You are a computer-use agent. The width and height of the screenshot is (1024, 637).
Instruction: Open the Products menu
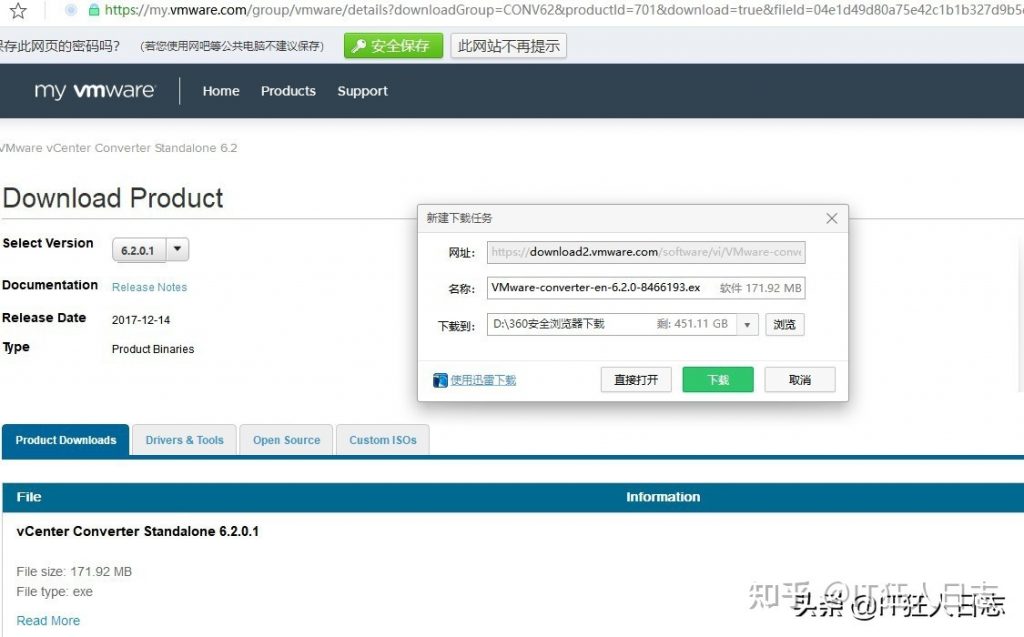tap(288, 91)
